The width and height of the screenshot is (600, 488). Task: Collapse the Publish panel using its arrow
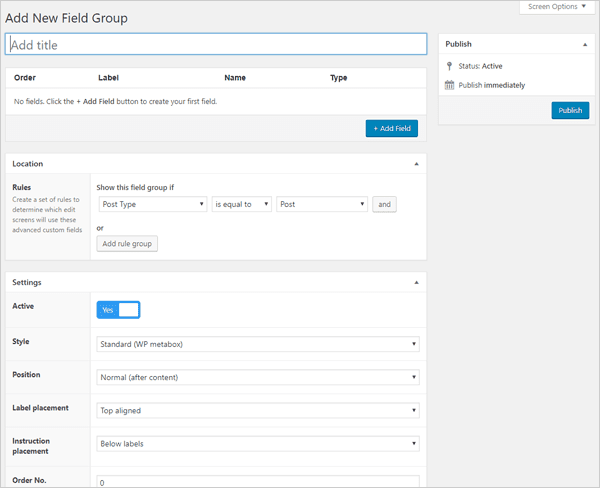tap(584, 44)
